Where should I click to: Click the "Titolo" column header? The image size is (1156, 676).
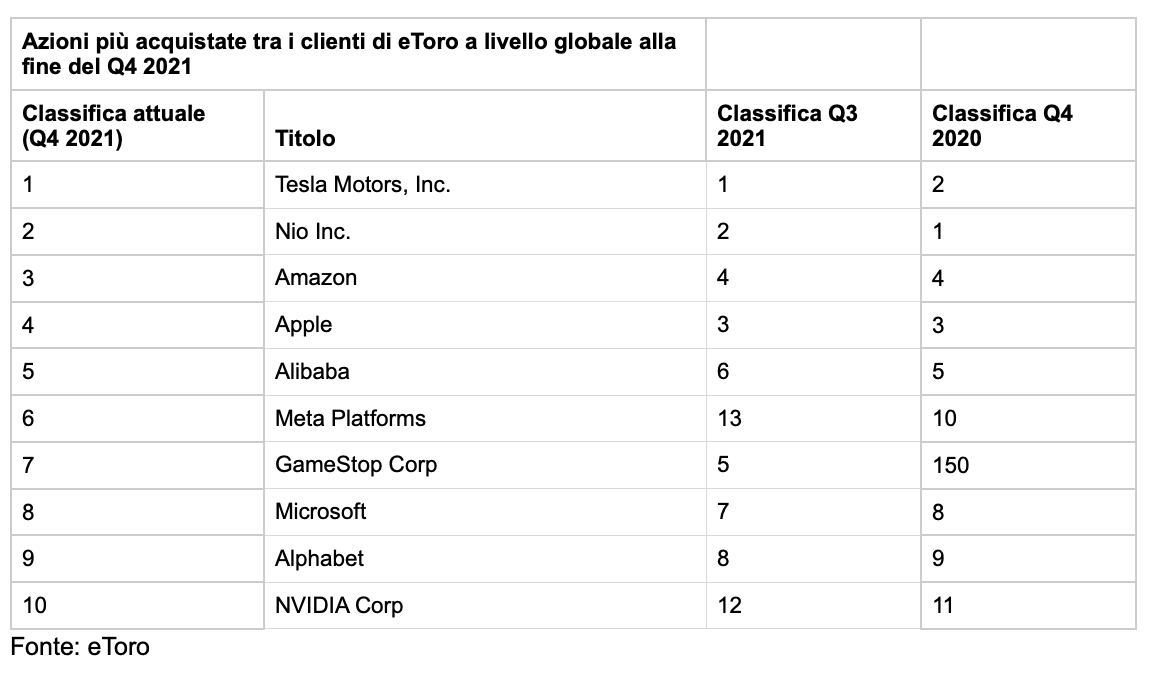click(x=306, y=138)
